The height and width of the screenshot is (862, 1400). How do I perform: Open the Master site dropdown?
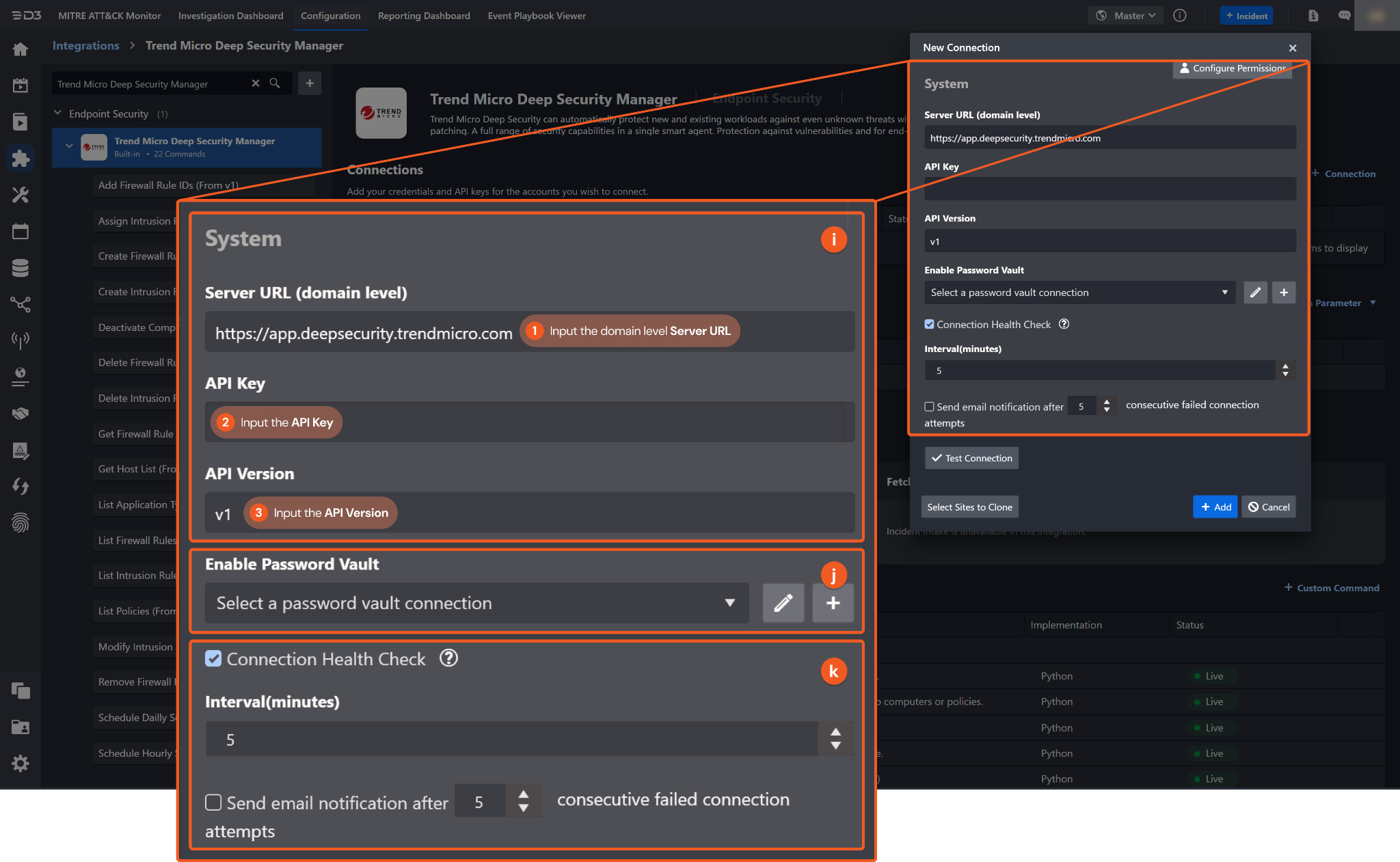1125,16
